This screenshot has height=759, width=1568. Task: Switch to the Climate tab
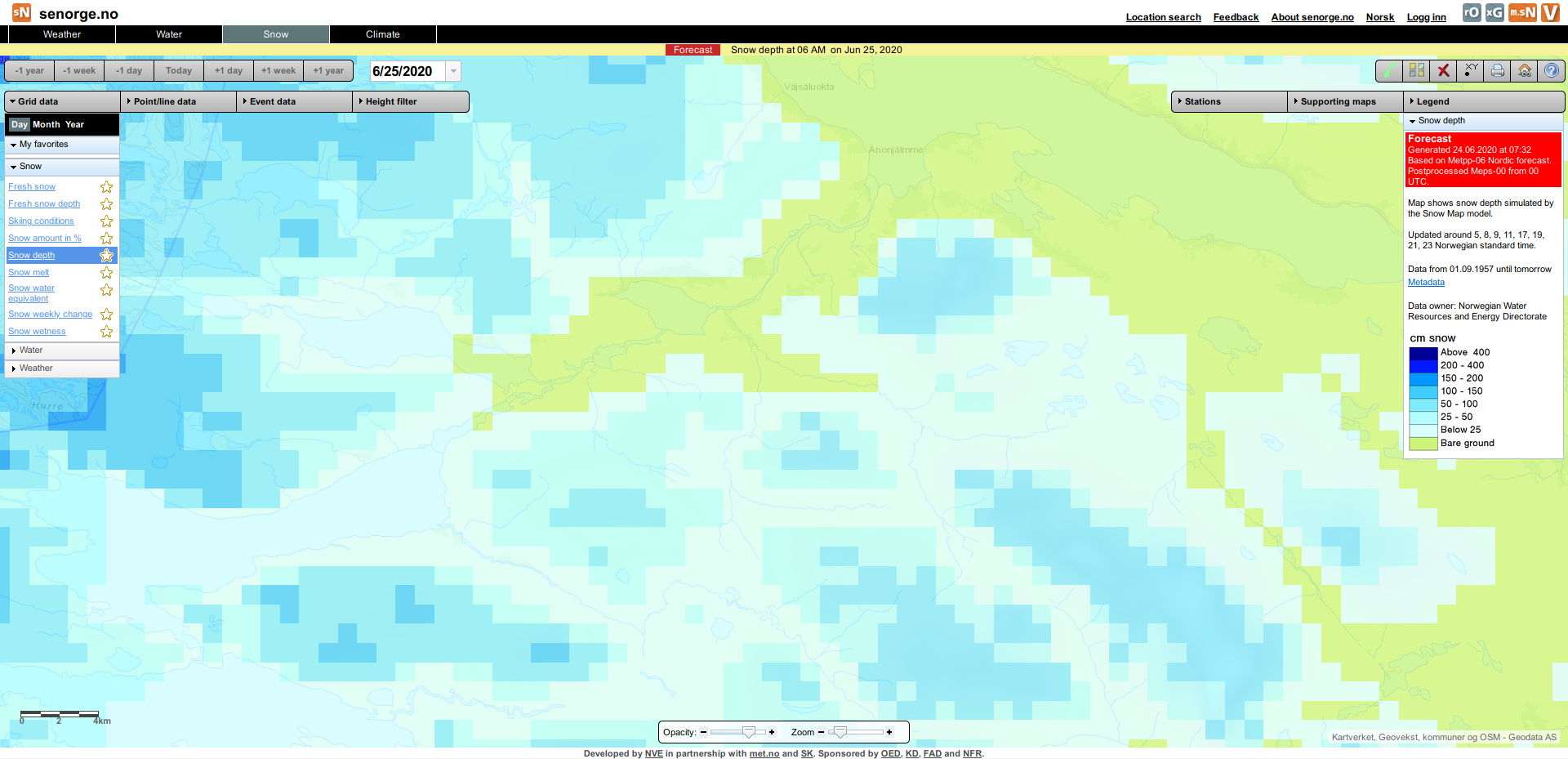tap(382, 34)
